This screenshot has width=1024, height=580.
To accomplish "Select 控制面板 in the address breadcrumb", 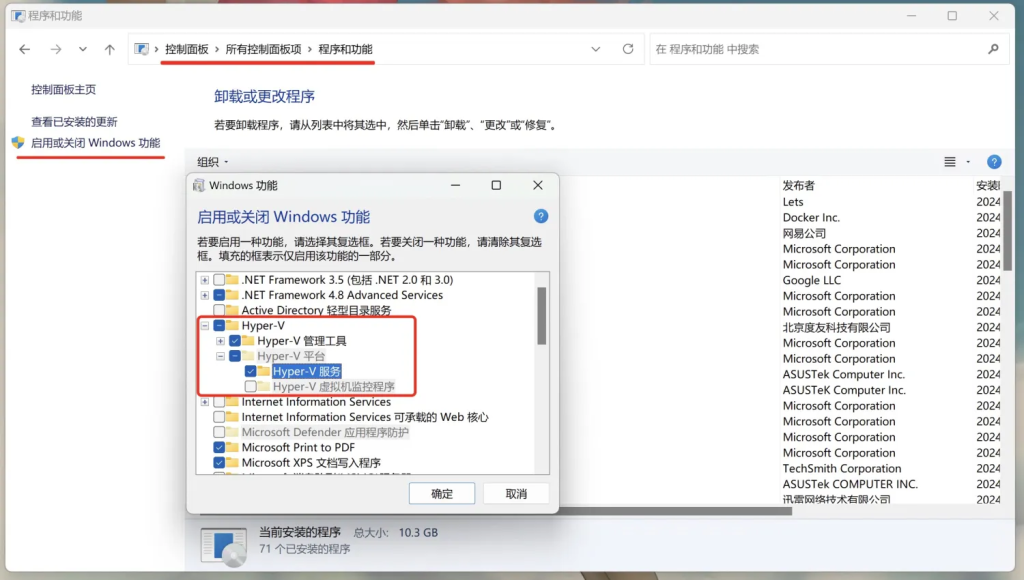I will (x=187, y=49).
